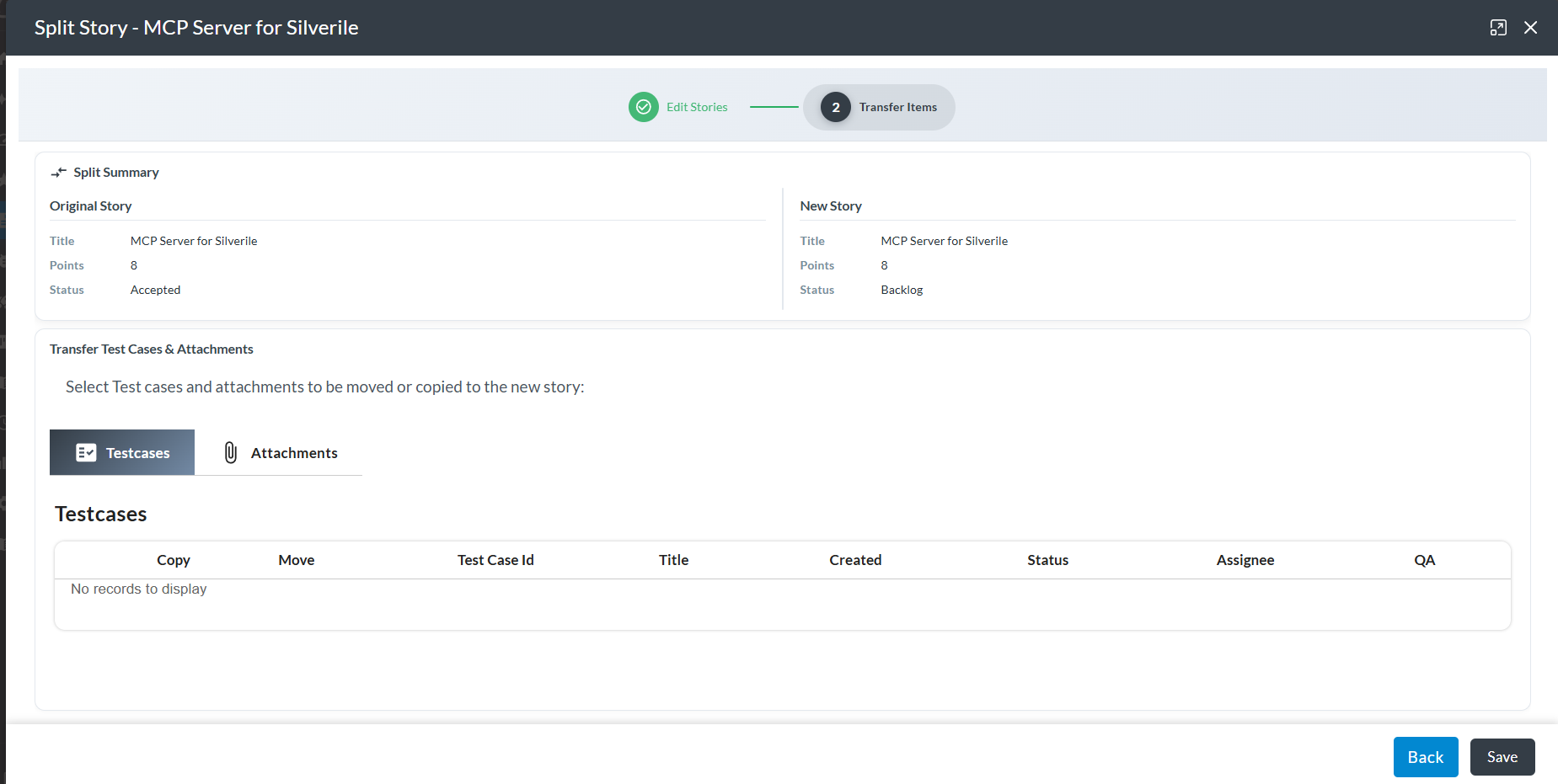
Task: Click the original story status Accepted
Action: (x=155, y=290)
